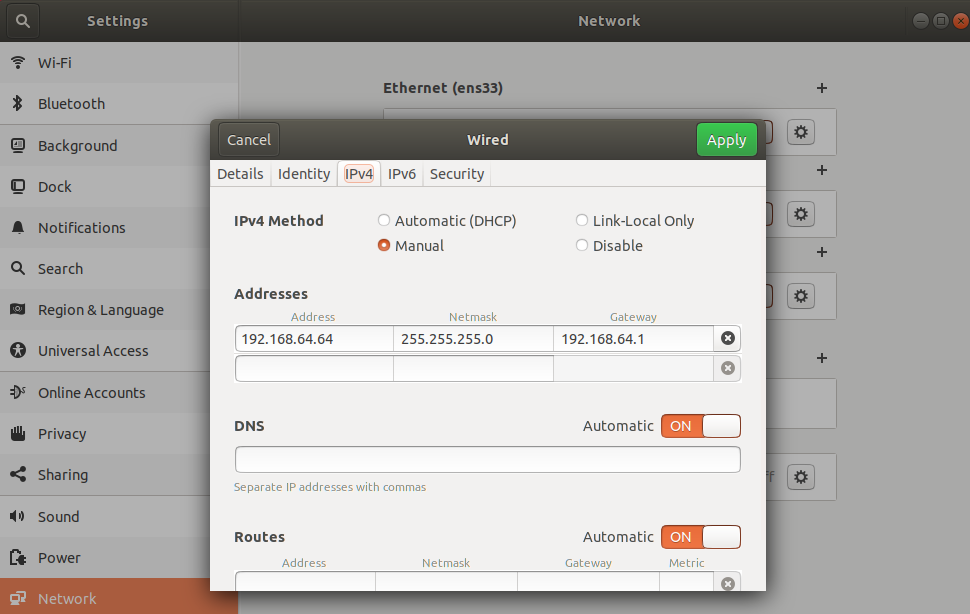
Task: Turn off Automatic Routes switch
Action: 700,537
